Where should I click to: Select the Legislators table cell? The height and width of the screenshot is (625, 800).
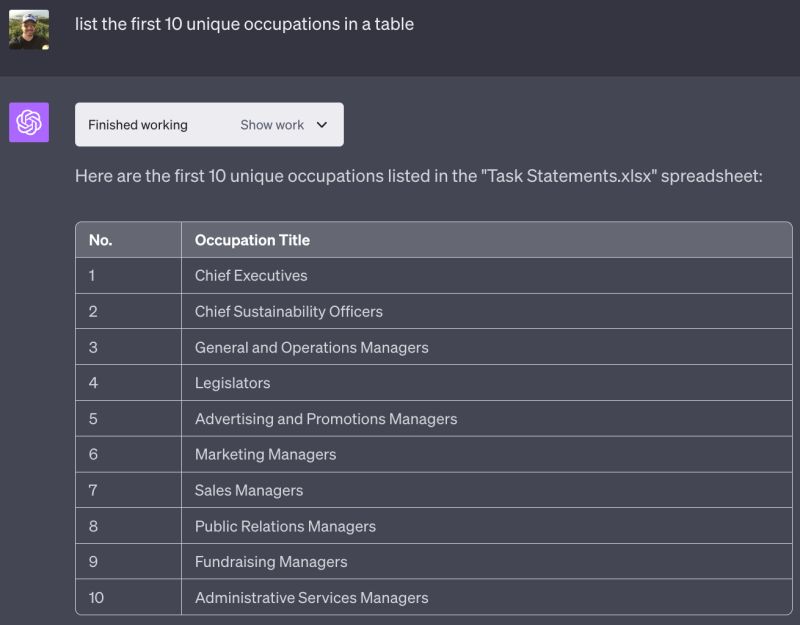click(x=232, y=383)
